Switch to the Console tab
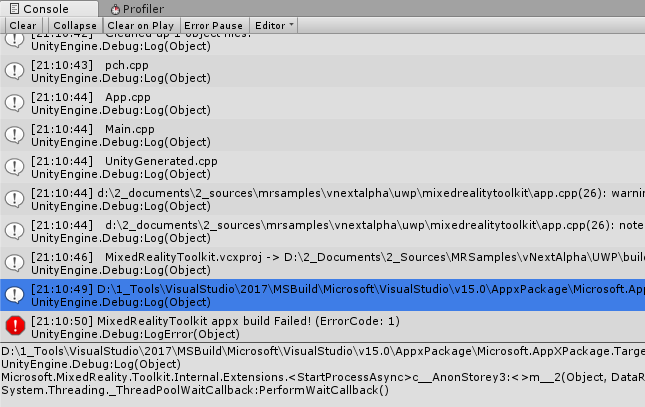Screen dimensions: 645x407 49,8
